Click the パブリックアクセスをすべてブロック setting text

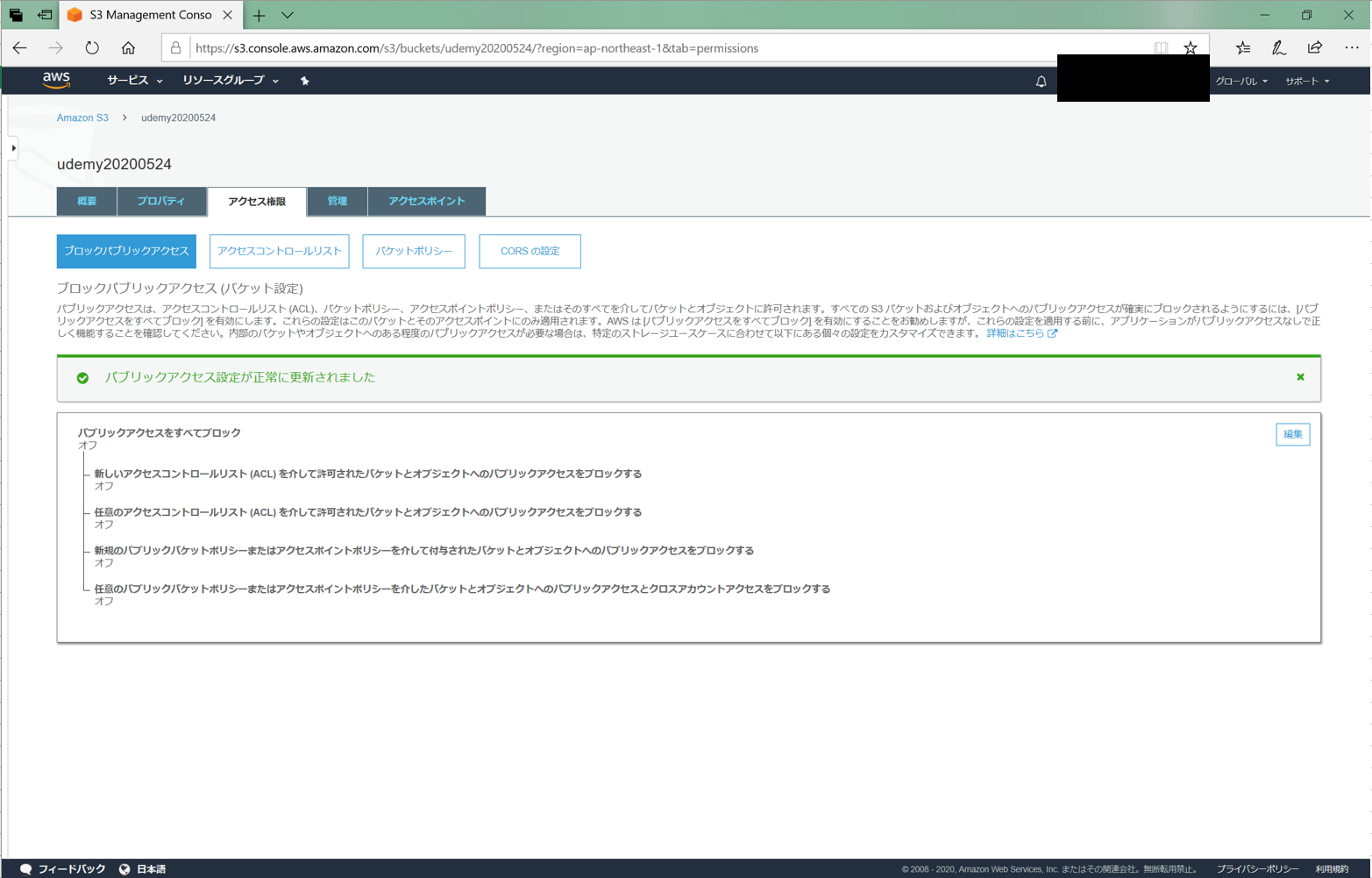(159, 432)
